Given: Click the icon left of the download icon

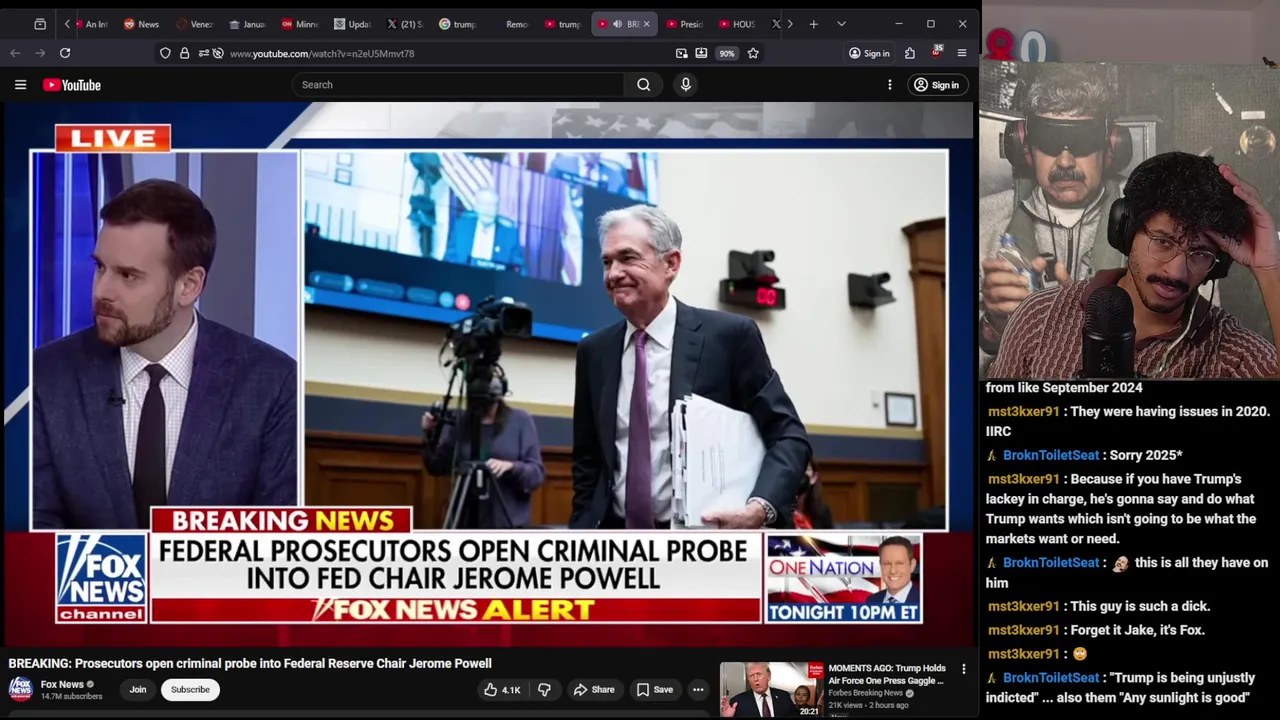Looking at the screenshot, I should coord(682,53).
